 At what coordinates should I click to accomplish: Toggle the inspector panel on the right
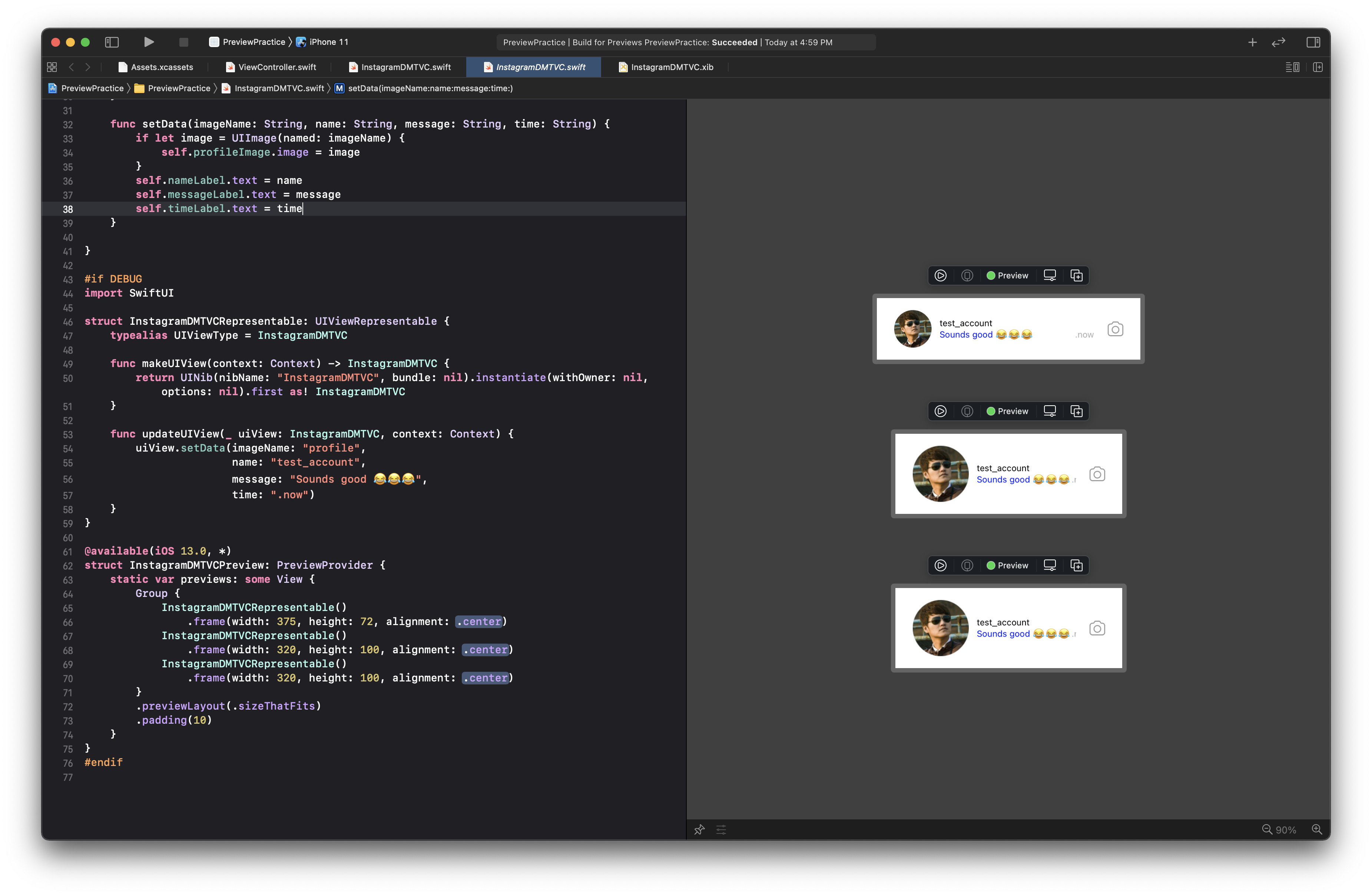pyautogui.click(x=1313, y=42)
